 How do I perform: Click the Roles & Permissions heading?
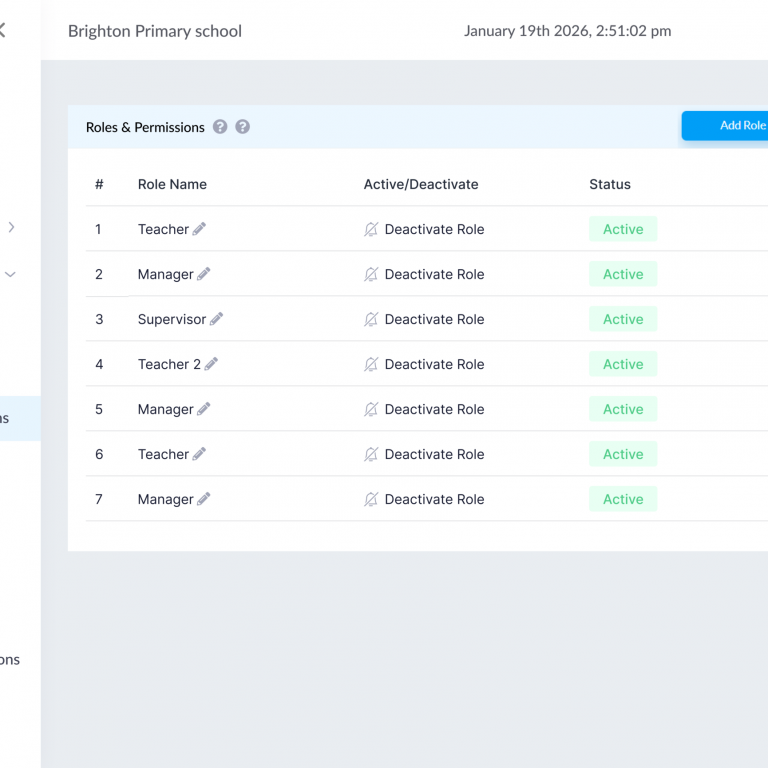(x=145, y=127)
